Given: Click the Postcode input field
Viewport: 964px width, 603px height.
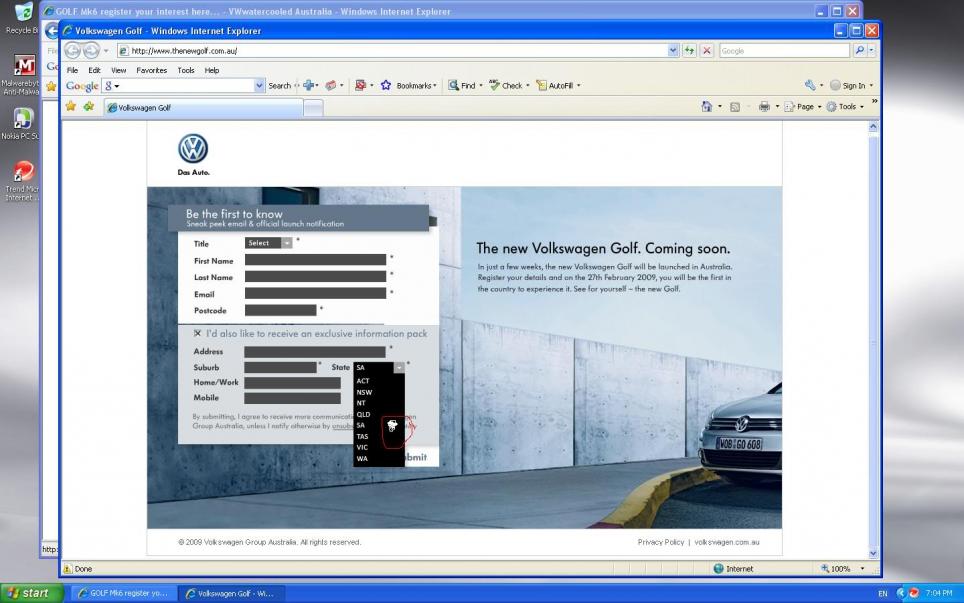Looking at the screenshot, I should [x=280, y=310].
